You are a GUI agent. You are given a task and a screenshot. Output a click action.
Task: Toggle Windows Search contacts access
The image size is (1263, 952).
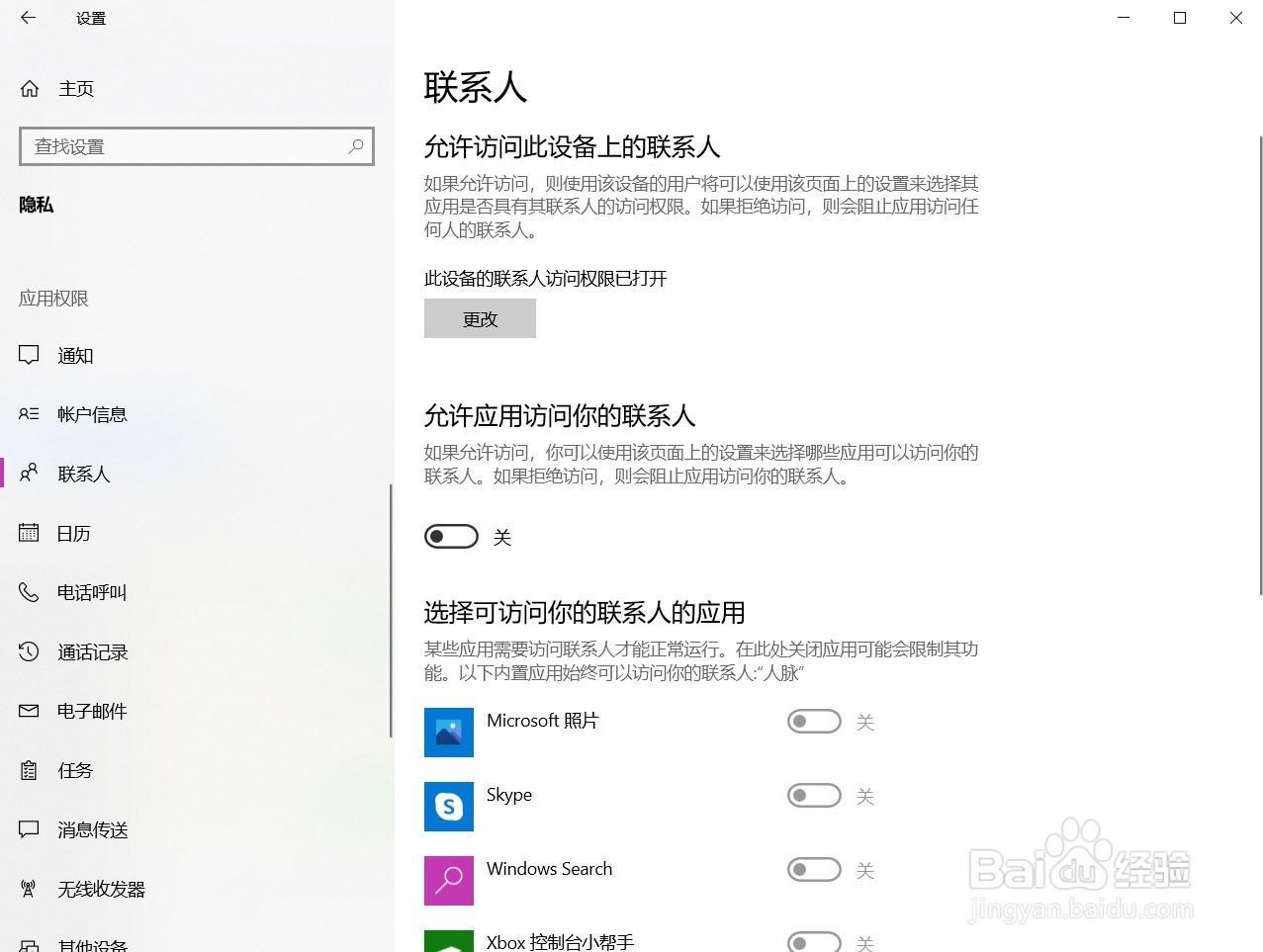click(x=814, y=870)
